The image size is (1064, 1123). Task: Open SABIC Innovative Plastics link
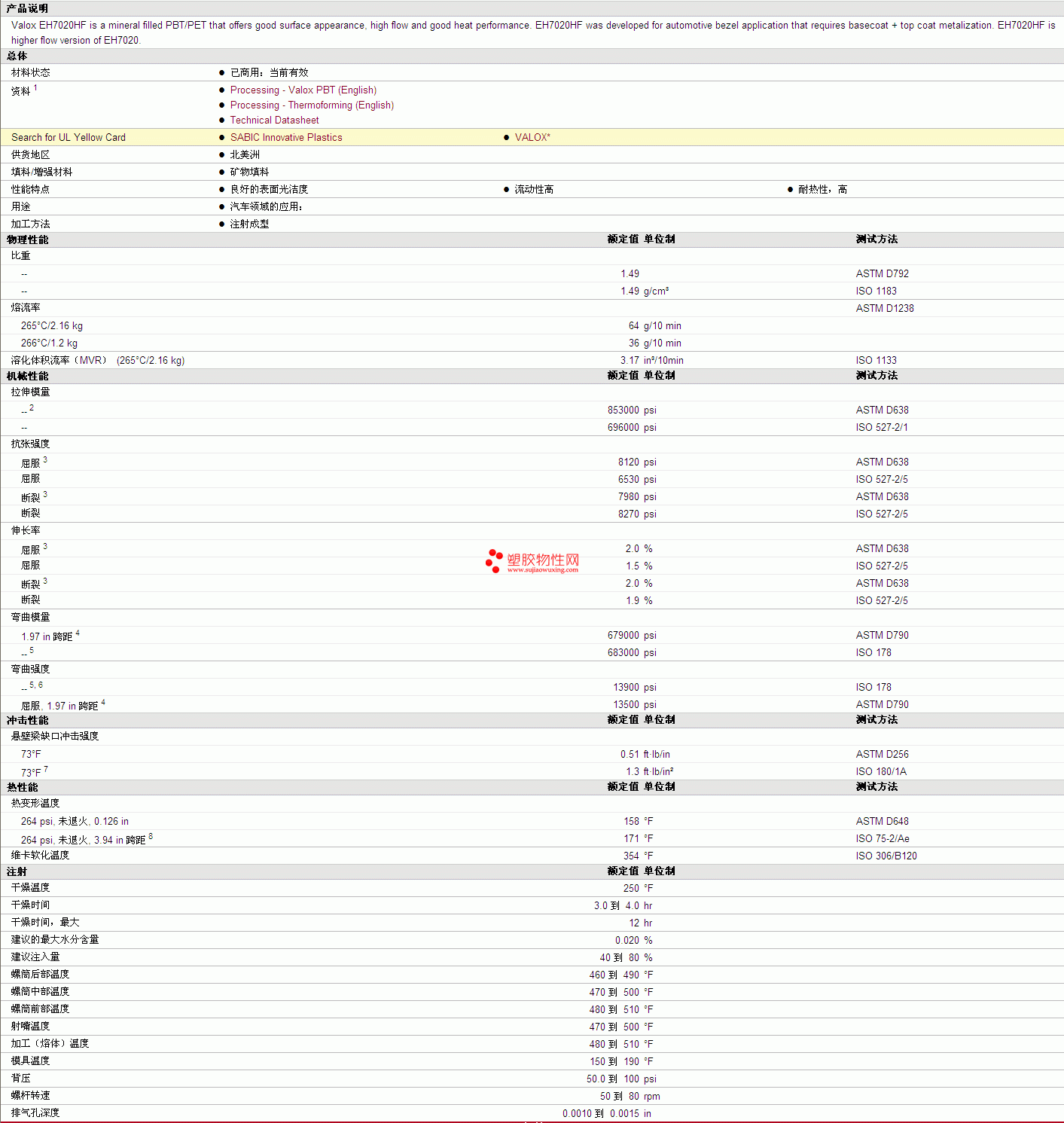coord(286,137)
